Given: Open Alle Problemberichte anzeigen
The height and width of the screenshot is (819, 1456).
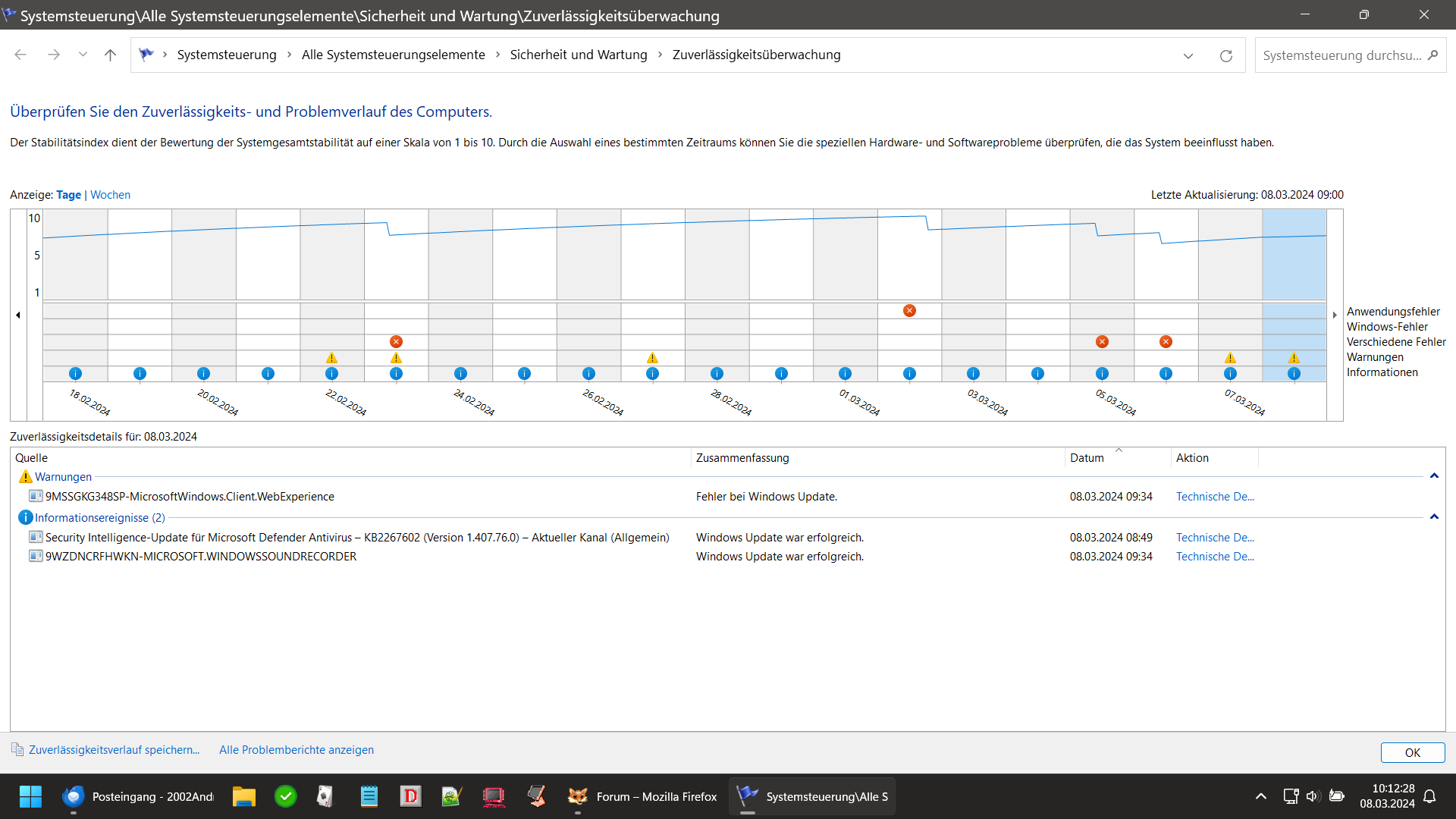Looking at the screenshot, I should click(296, 750).
